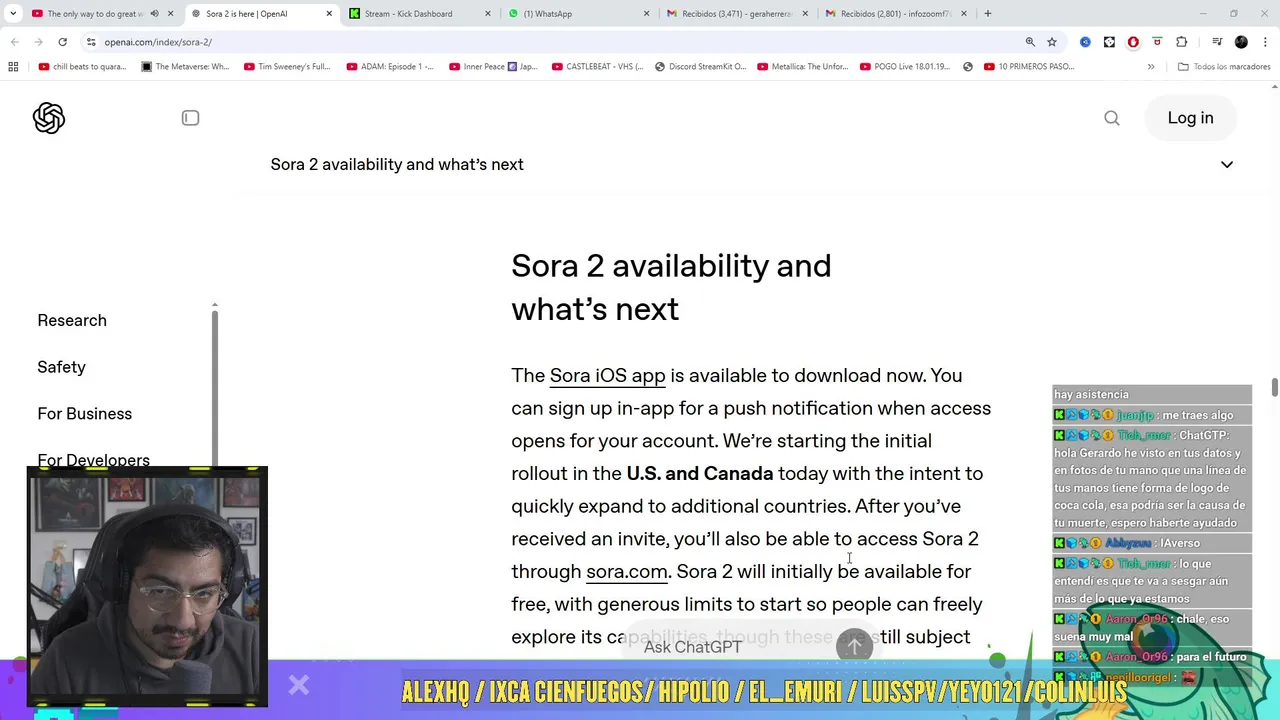View site information icon in address bar
Screen dimensions: 1280x720
point(91,42)
